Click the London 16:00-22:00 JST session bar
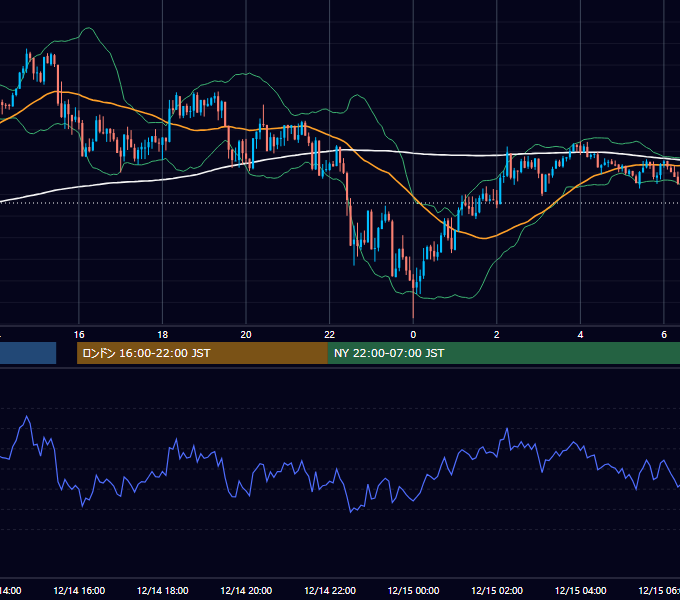Image resolution: width=680 pixels, height=600 pixels. point(202,353)
